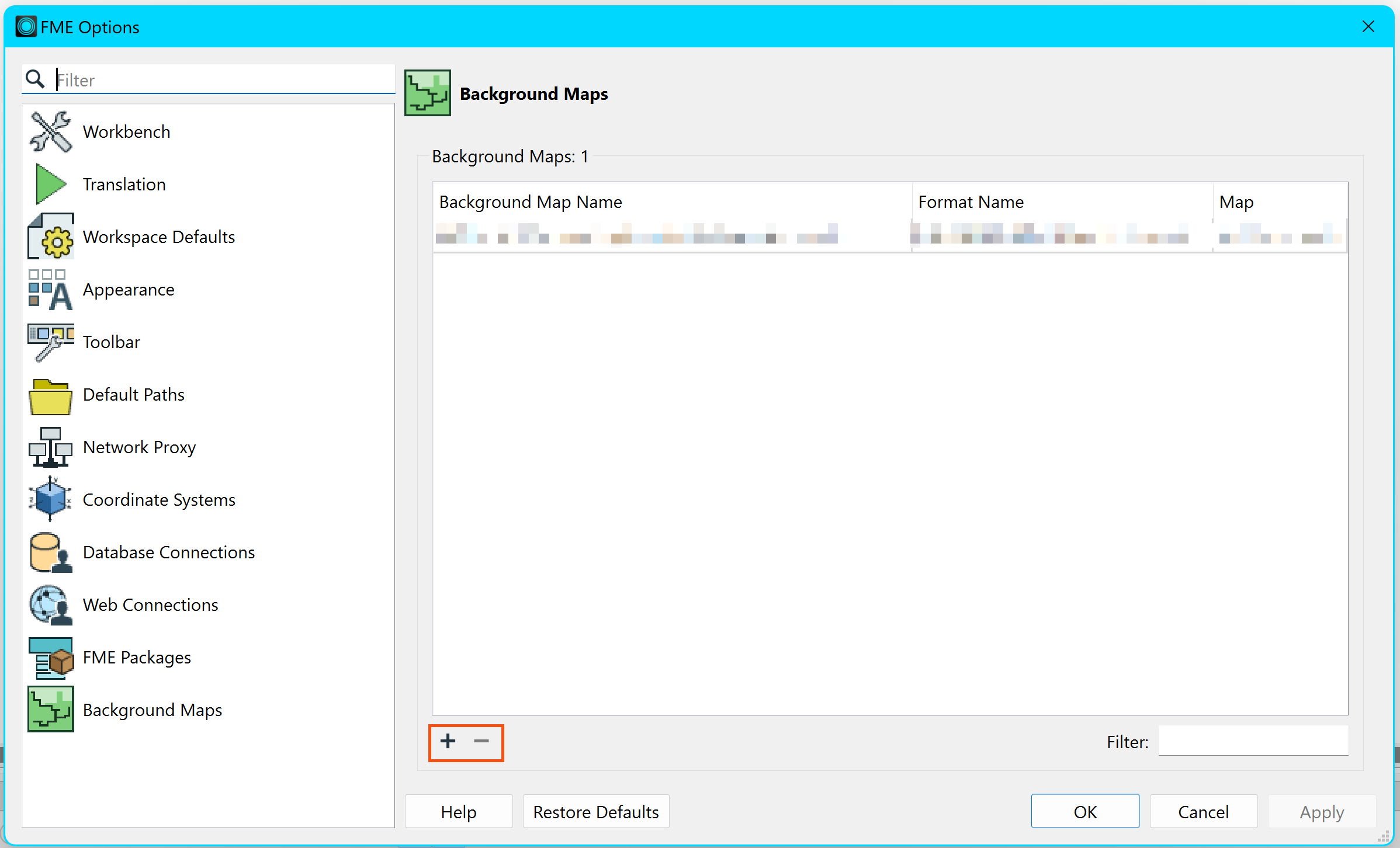Click the Workbench wrench icon

[51, 132]
